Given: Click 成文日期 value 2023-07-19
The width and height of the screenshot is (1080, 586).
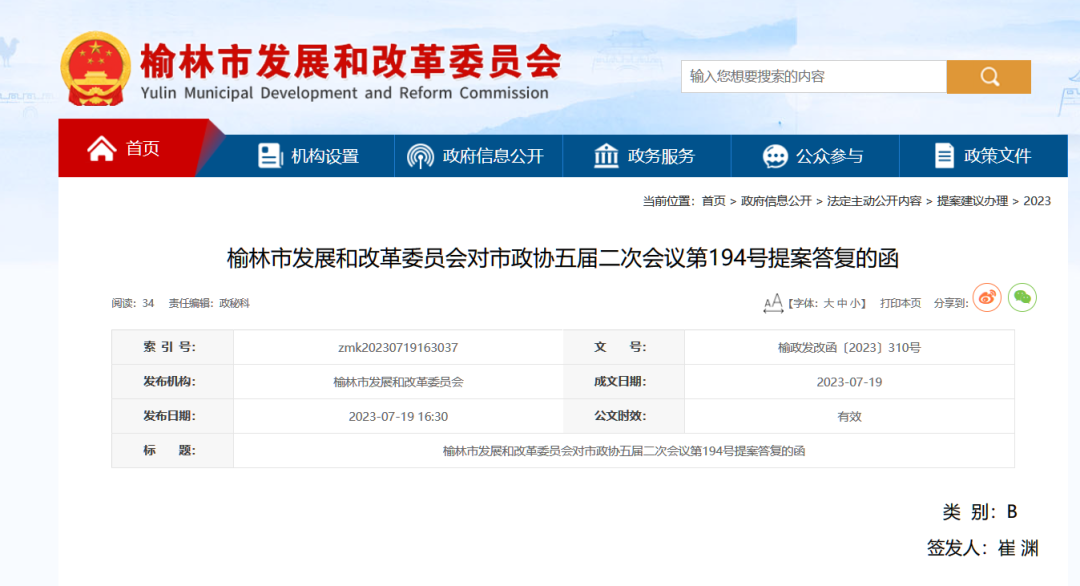Looking at the screenshot, I should 849,382.
